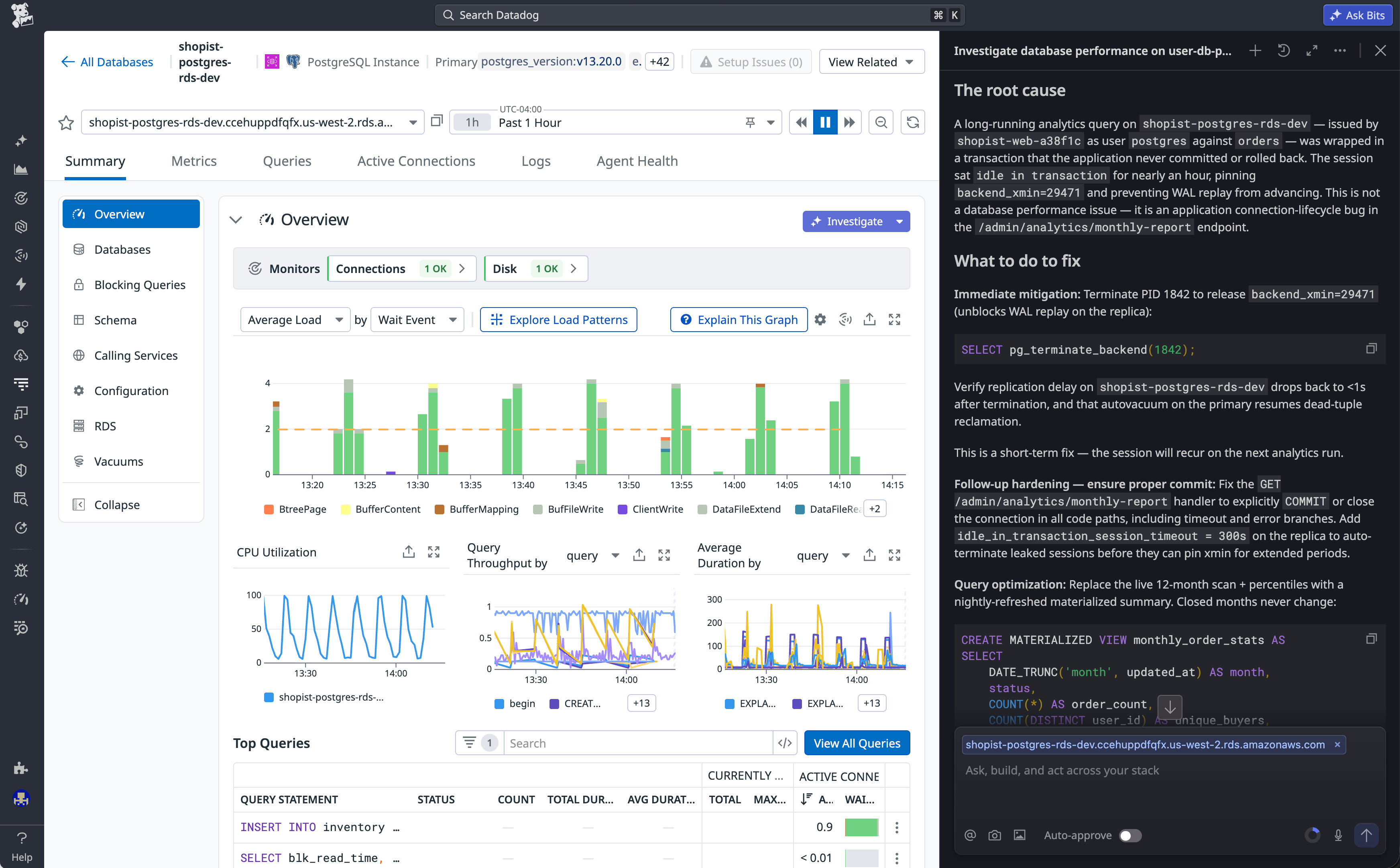Image resolution: width=1400 pixels, height=868 pixels.
Task: Attach a screenshot via camera icon
Action: click(x=994, y=835)
